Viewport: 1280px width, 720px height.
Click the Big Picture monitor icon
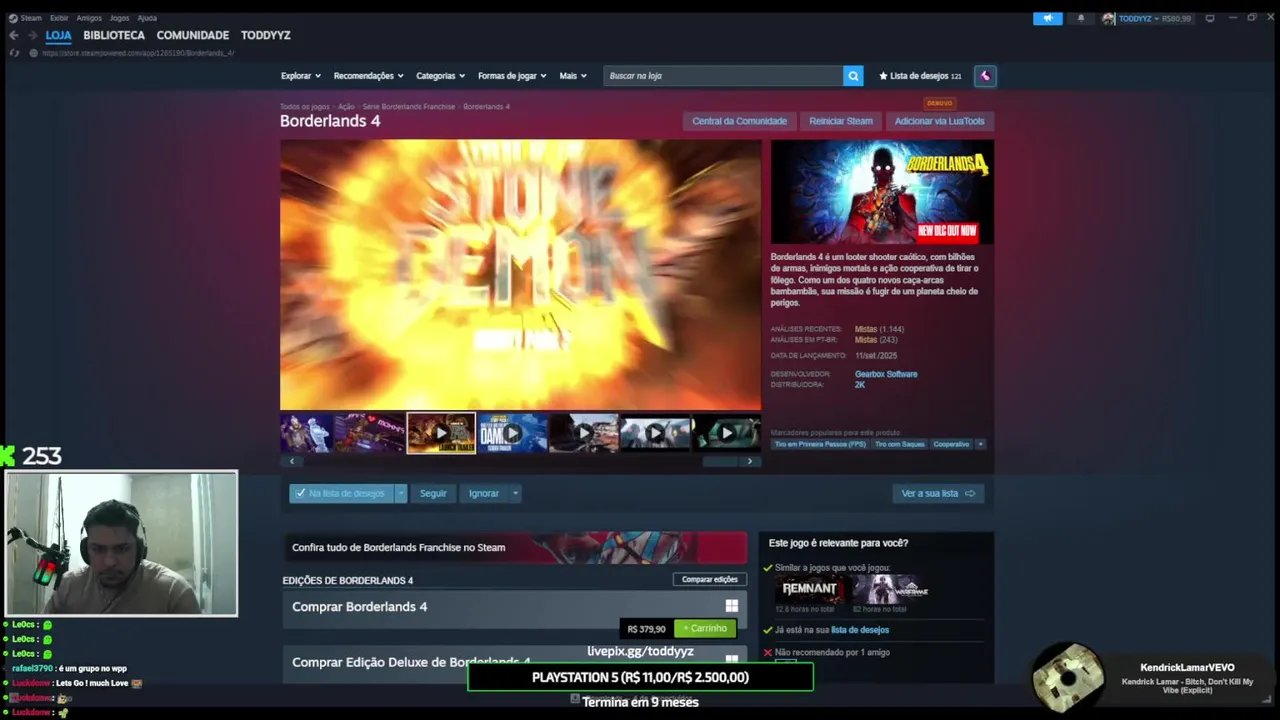point(1210,18)
